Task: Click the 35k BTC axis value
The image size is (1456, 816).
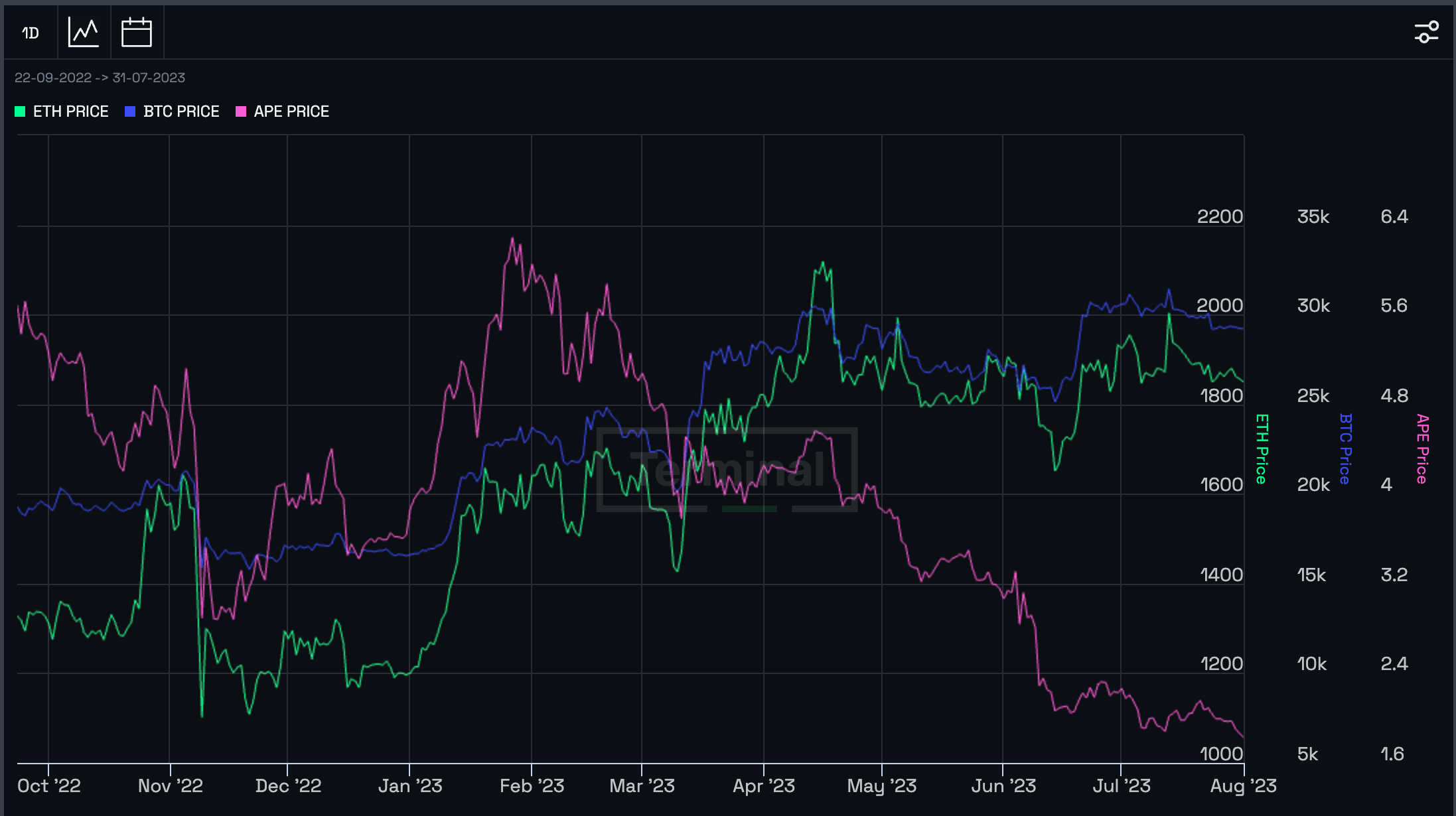Action: pos(1313,216)
